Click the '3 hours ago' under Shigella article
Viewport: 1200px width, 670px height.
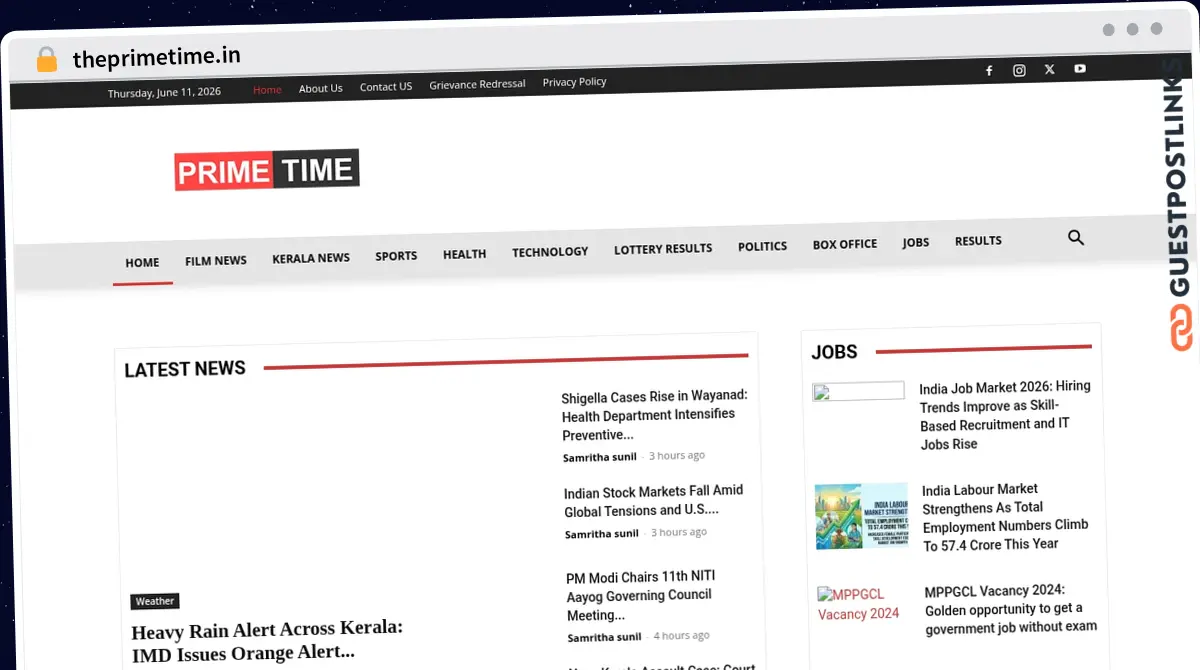[677, 455]
